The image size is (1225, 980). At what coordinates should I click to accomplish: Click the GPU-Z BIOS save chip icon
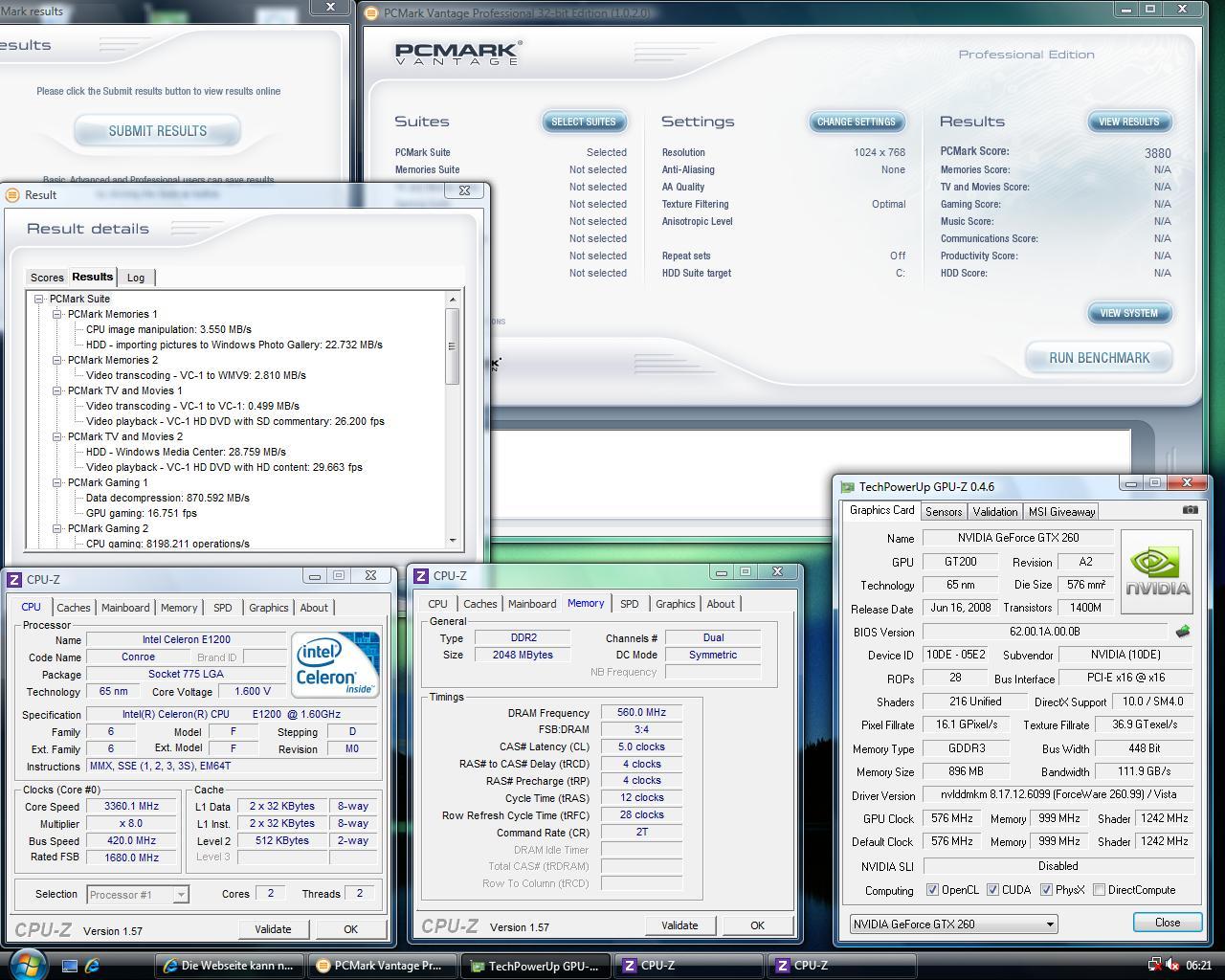pos(1182,632)
